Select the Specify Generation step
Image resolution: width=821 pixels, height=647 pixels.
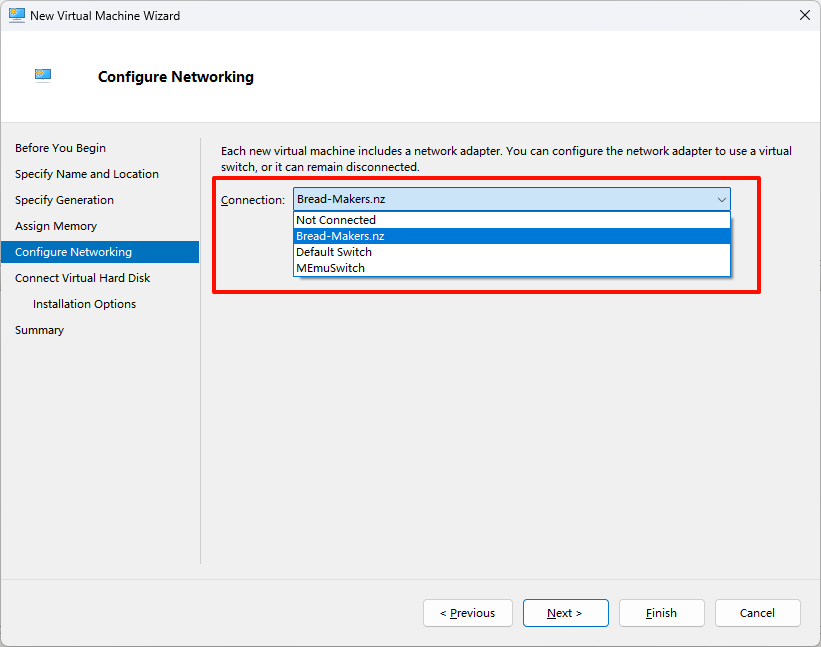point(64,200)
